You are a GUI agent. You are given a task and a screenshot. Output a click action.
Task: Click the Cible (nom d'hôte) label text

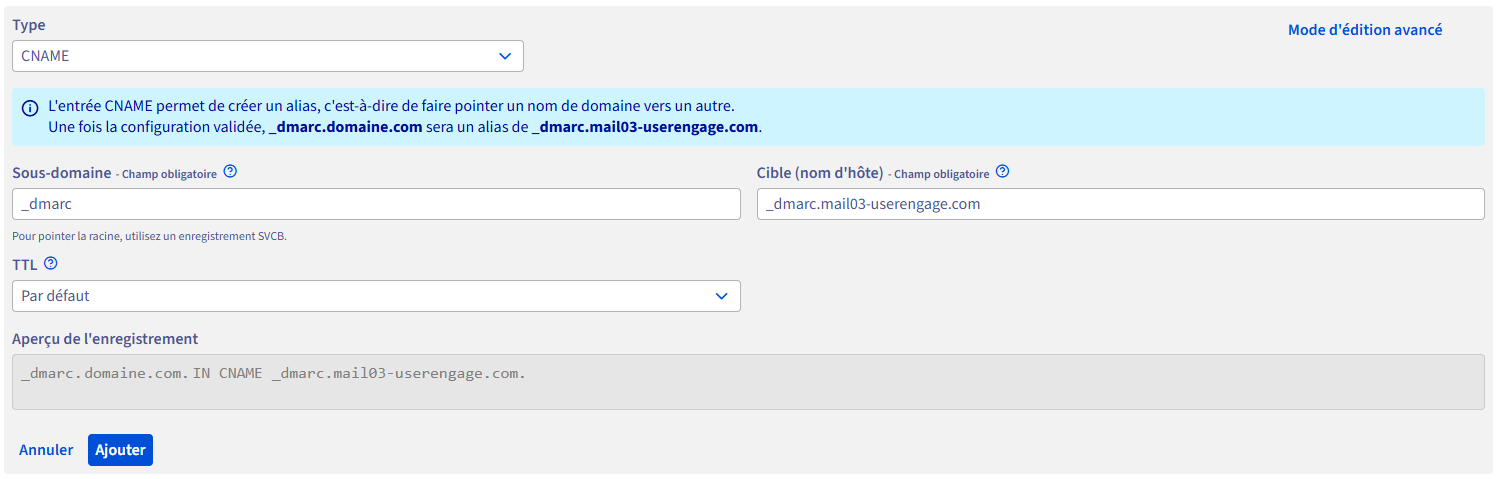820,173
